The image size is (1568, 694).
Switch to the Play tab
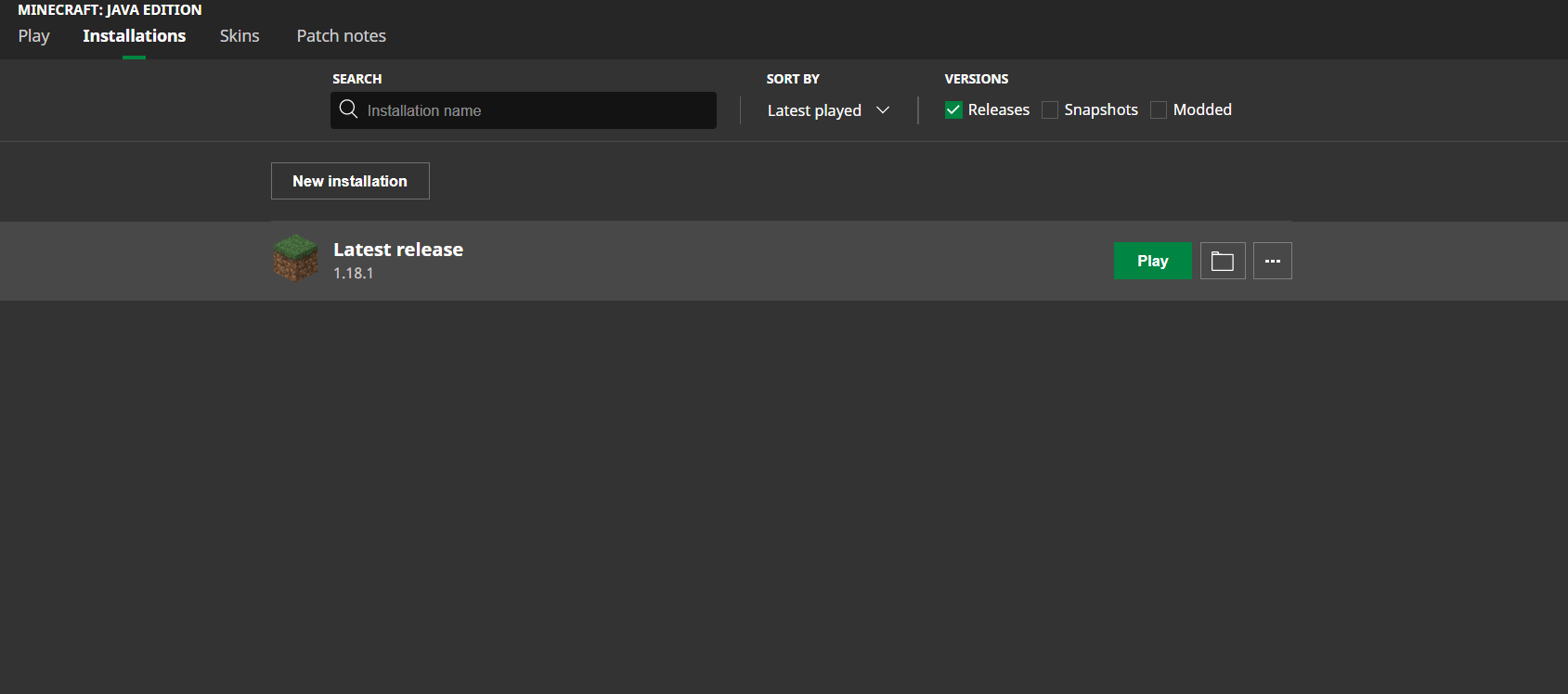(x=34, y=36)
